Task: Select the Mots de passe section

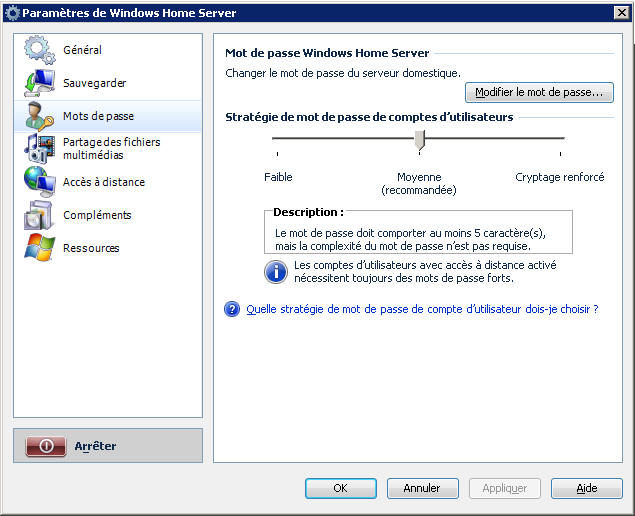Action: 108,116
